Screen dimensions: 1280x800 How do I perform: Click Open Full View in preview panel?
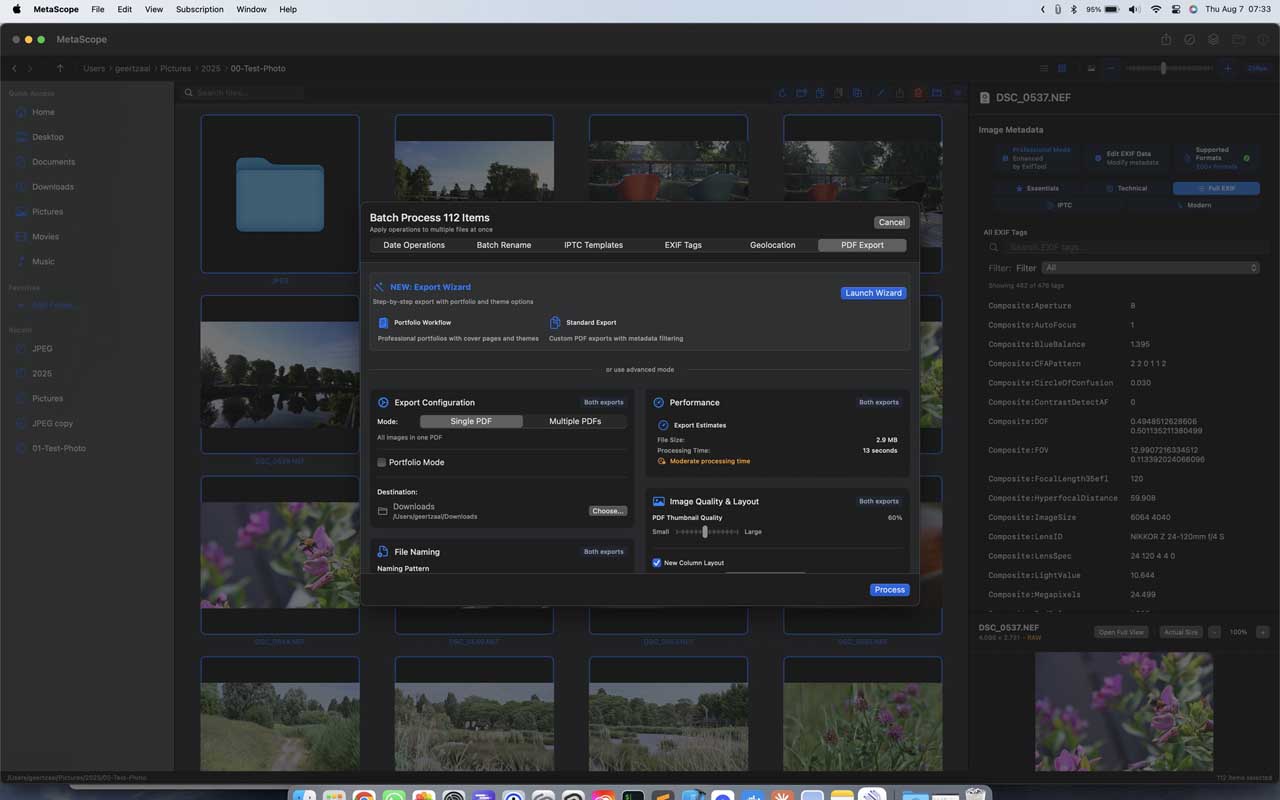[x=1121, y=632]
